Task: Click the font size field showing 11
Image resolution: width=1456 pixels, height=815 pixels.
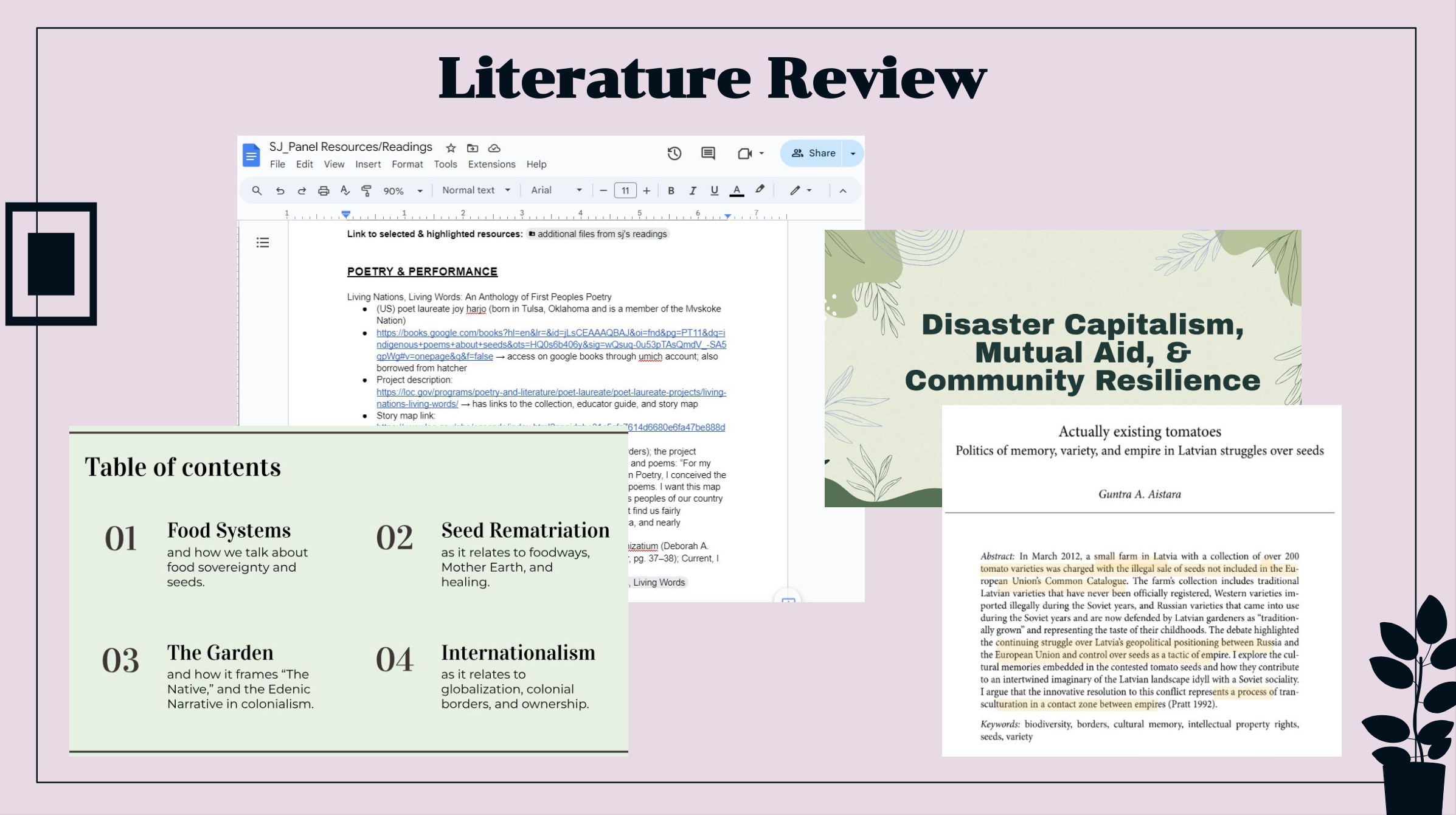Action: 625,190
